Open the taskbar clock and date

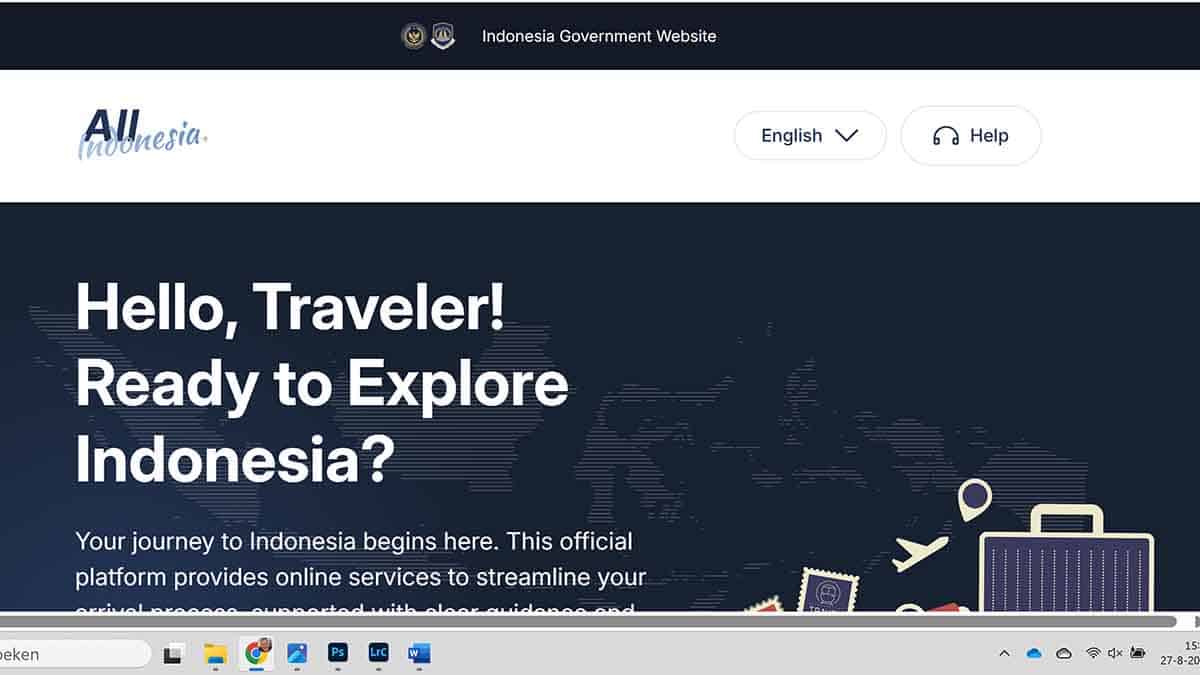coord(1180,653)
